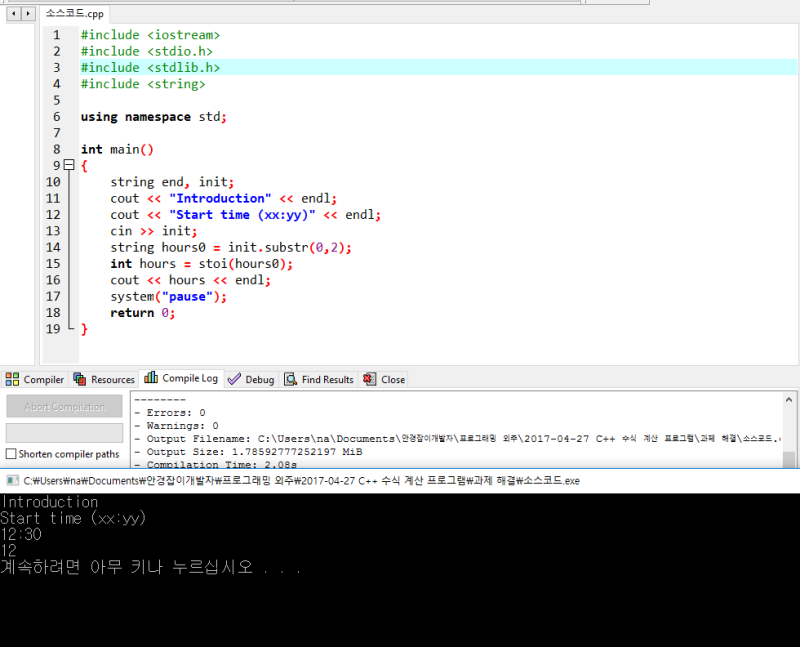Click the 'int main()' line
Image resolution: width=800 pixels, height=647 pixels.
(x=117, y=150)
